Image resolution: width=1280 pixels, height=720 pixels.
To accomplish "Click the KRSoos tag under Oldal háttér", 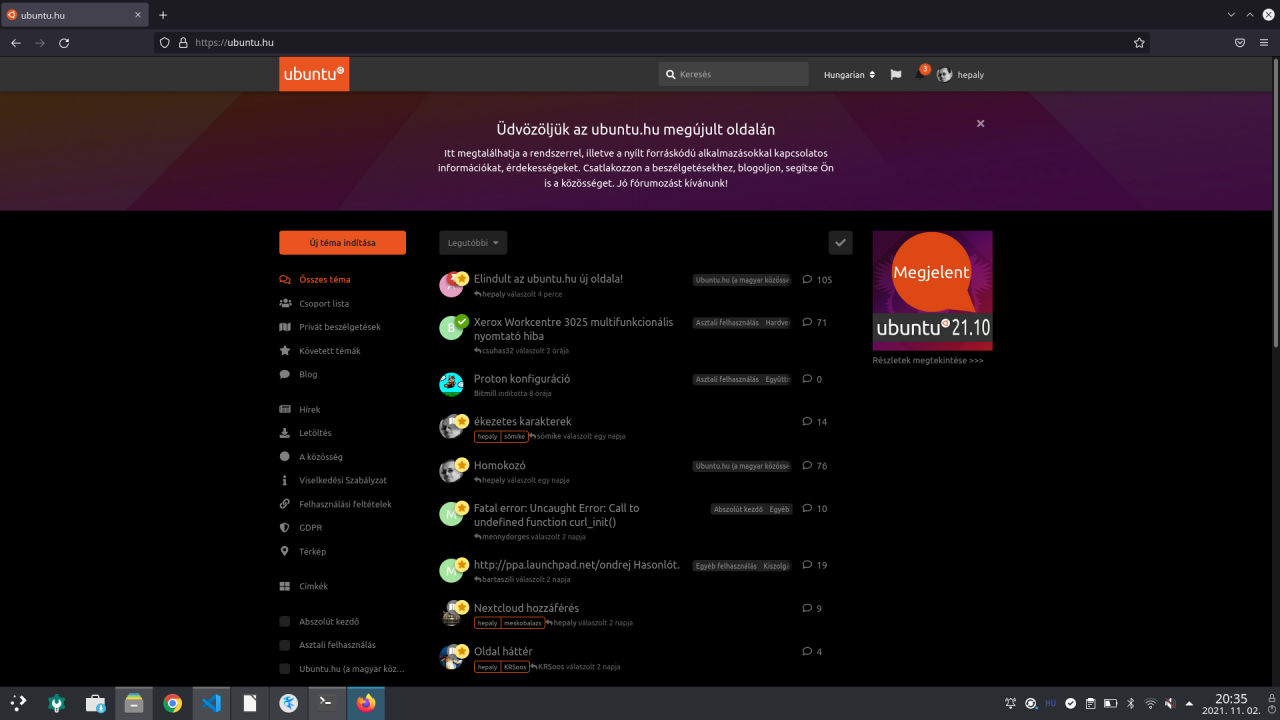I will pyautogui.click(x=515, y=667).
